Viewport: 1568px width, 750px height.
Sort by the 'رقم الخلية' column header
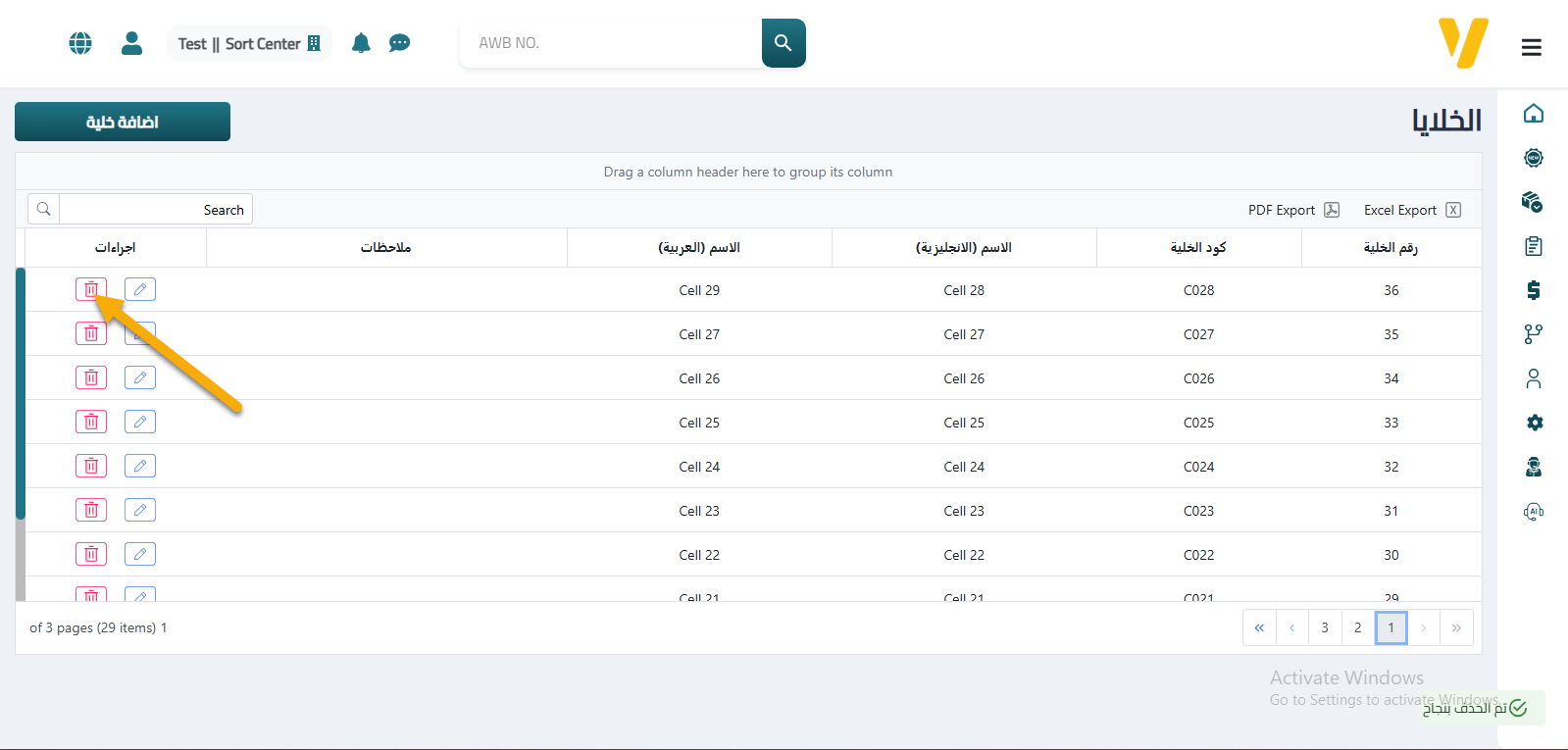pyautogui.click(x=1390, y=248)
